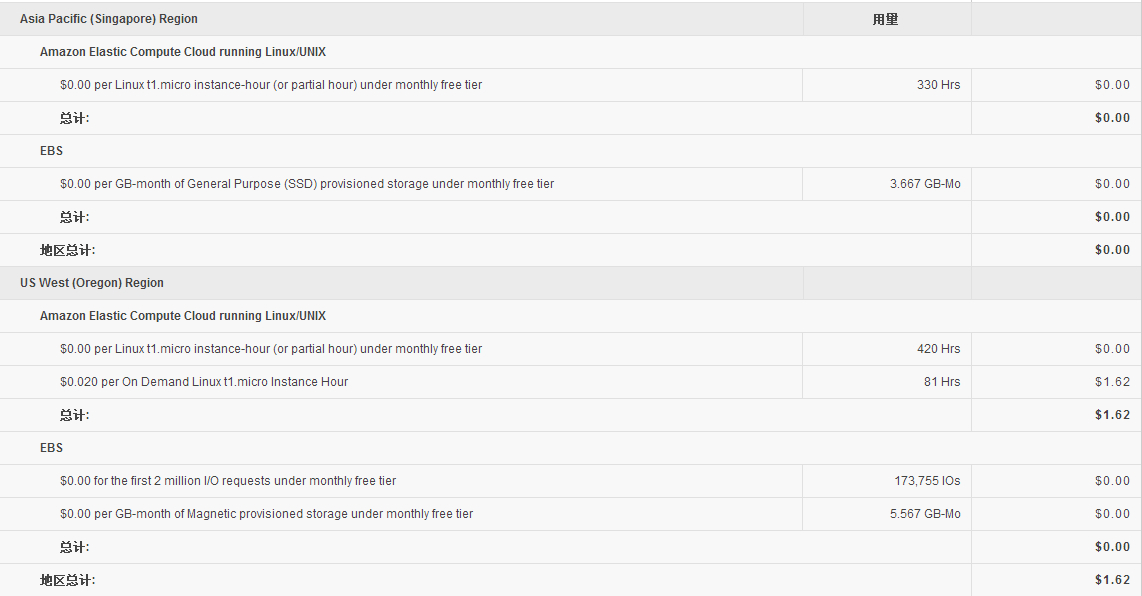This screenshot has width=1142, height=596.
Task: Click the $1.62 charge for On Demand hours
Action: coord(1112,381)
